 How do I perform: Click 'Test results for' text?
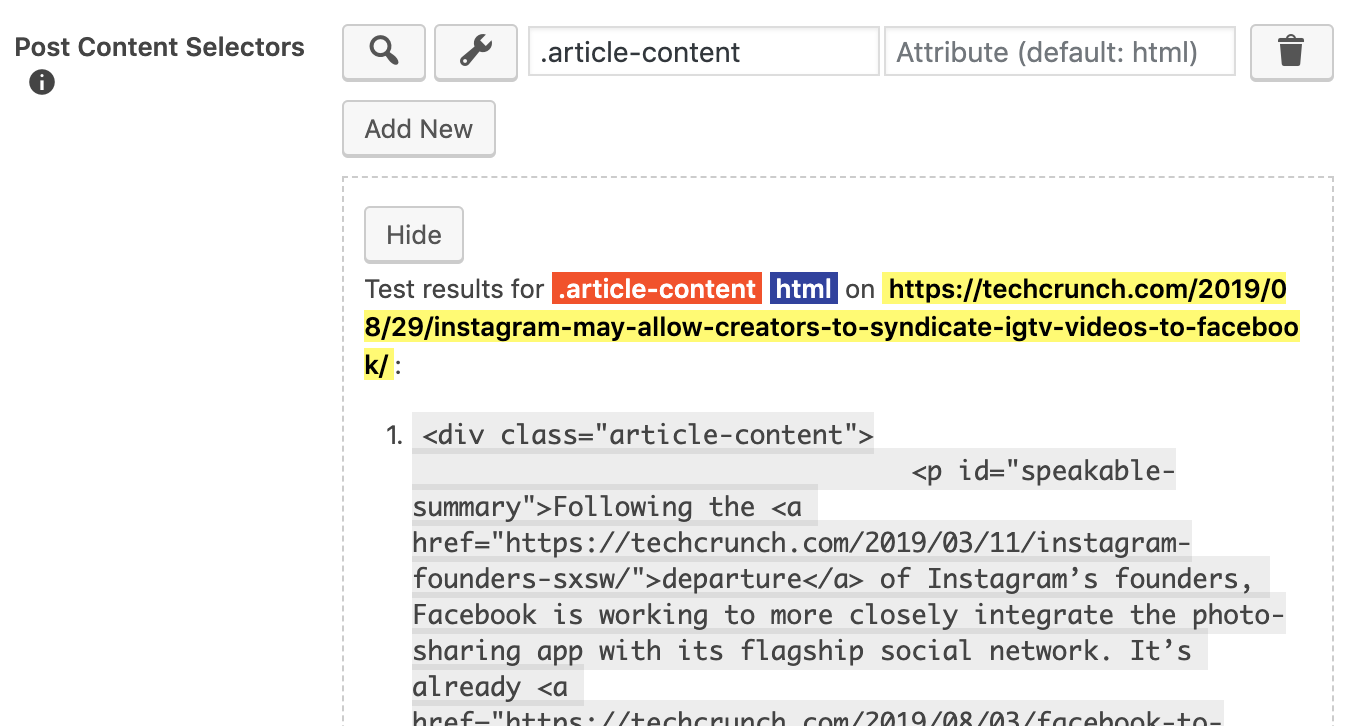coord(455,290)
